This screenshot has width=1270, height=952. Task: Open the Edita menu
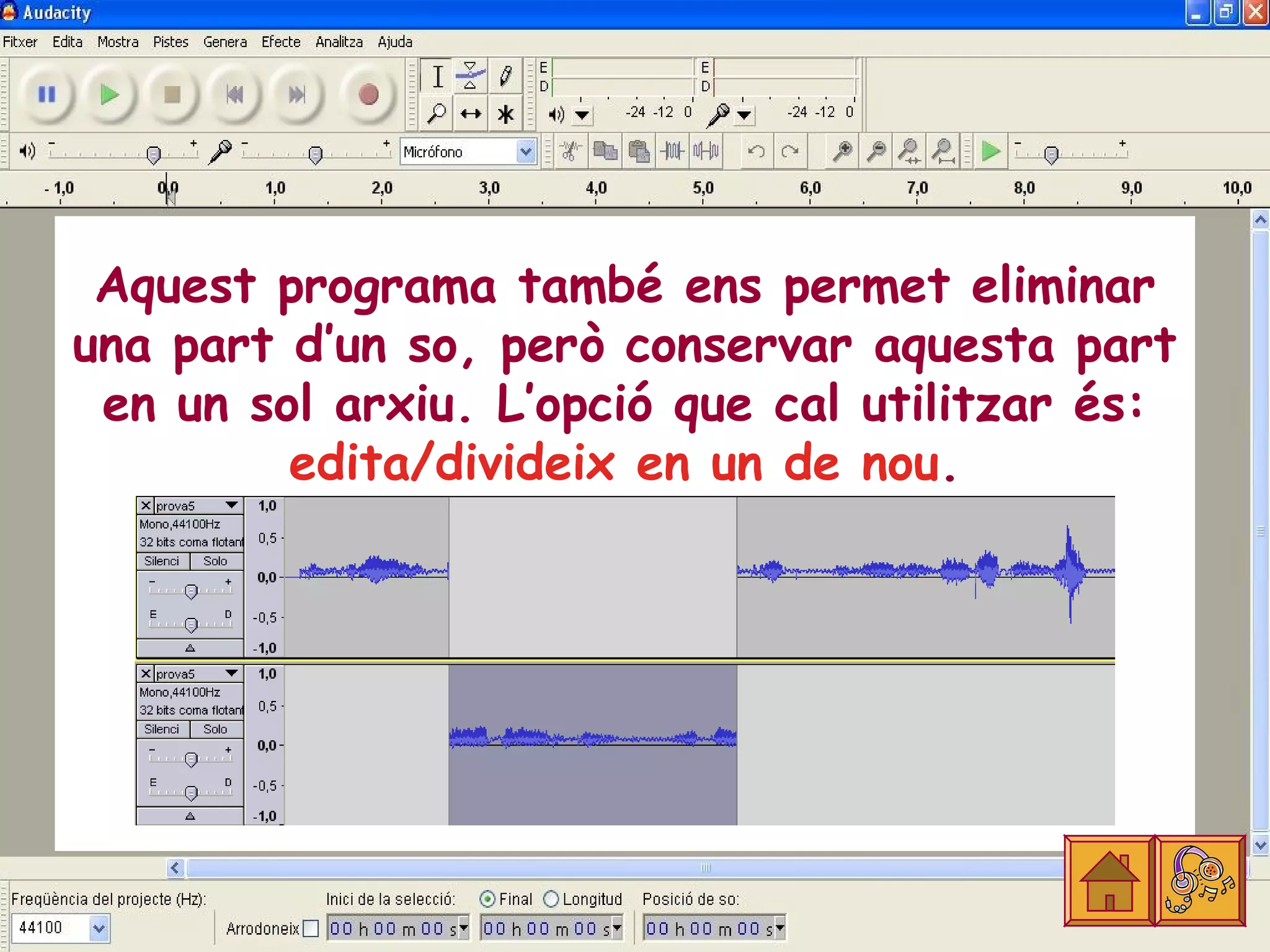click(68, 42)
